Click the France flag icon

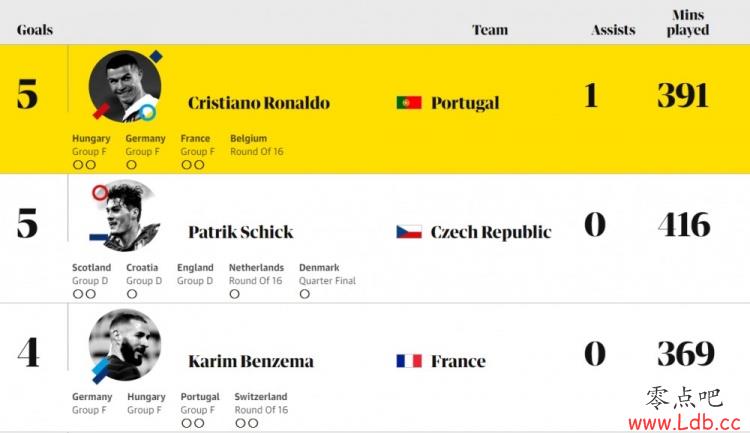click(x=409, y=361)
